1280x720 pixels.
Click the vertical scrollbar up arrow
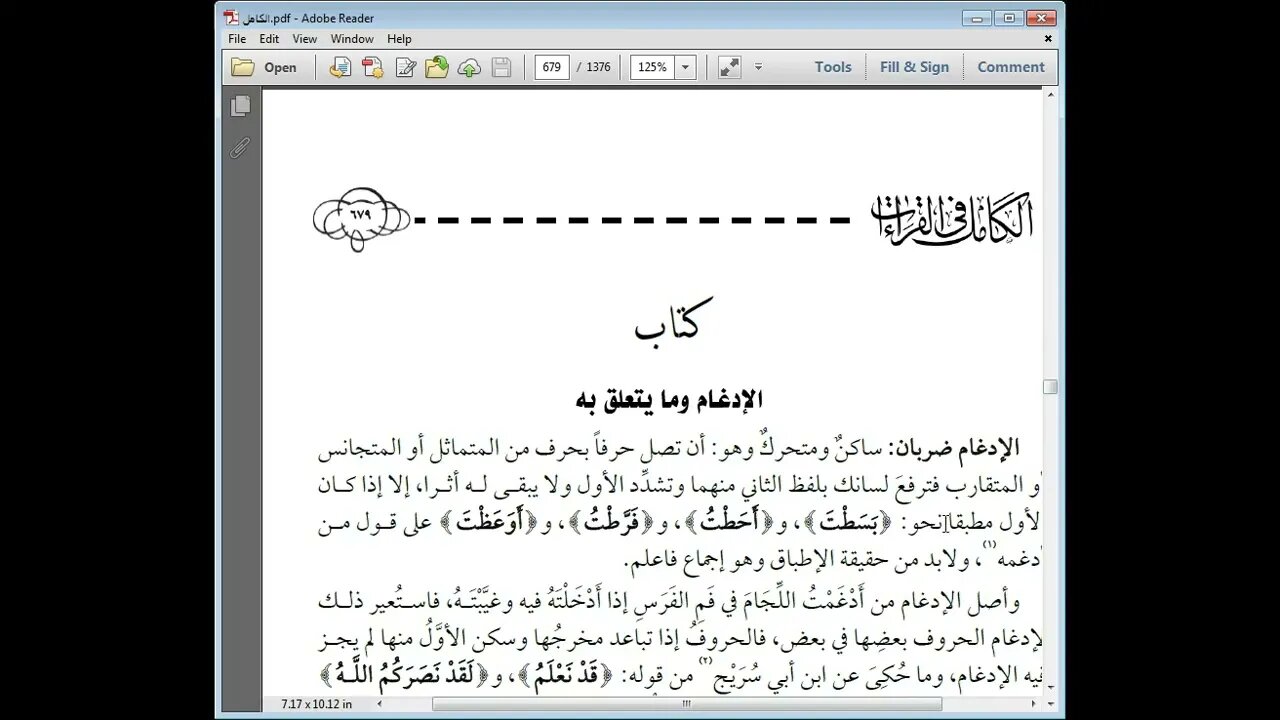click(x=1049, y=96)
